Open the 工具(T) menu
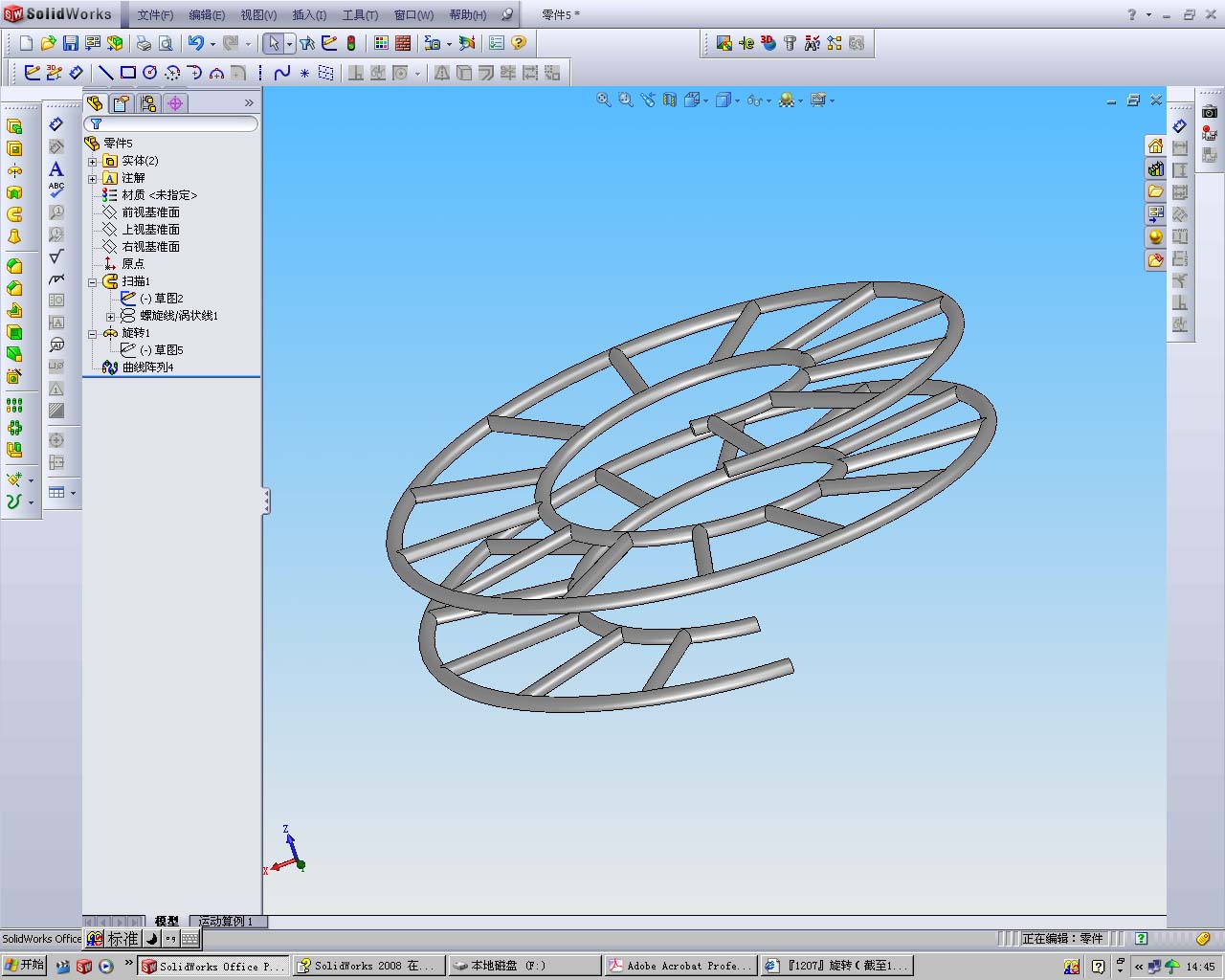Viewport: 1225px width, 980px height. click(360, 15)
